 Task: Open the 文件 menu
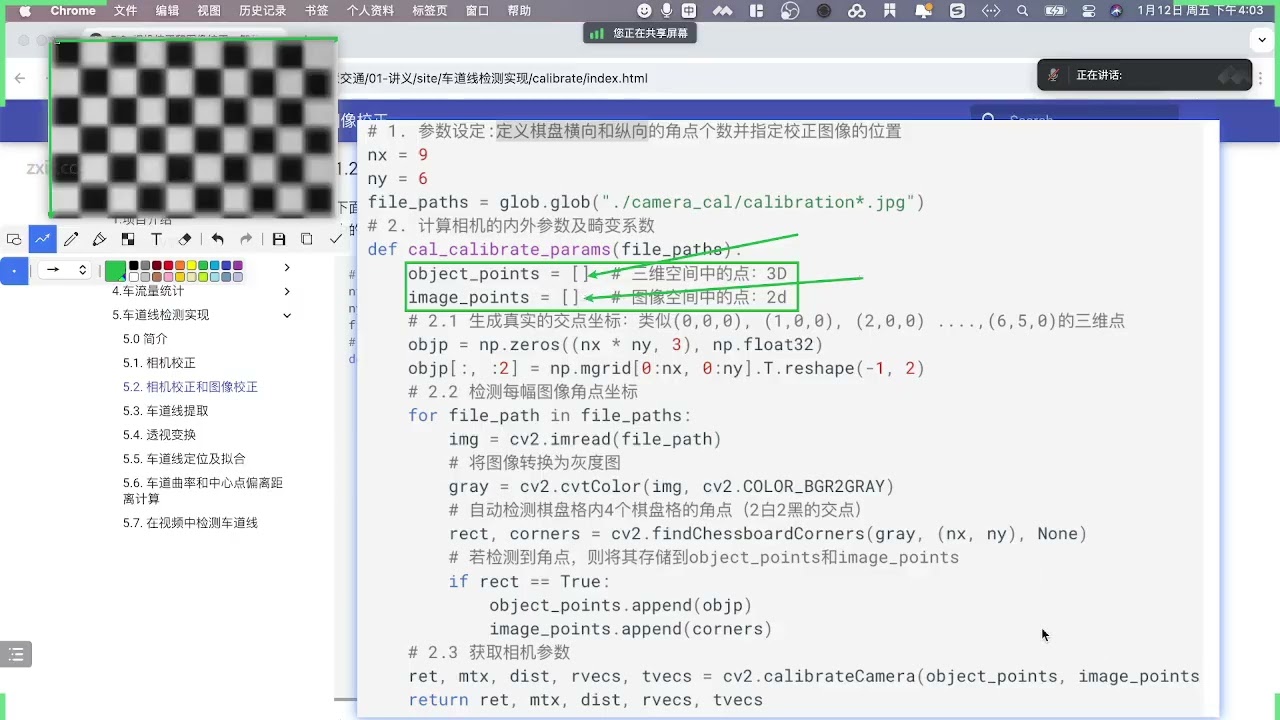(x=125, y=11)
